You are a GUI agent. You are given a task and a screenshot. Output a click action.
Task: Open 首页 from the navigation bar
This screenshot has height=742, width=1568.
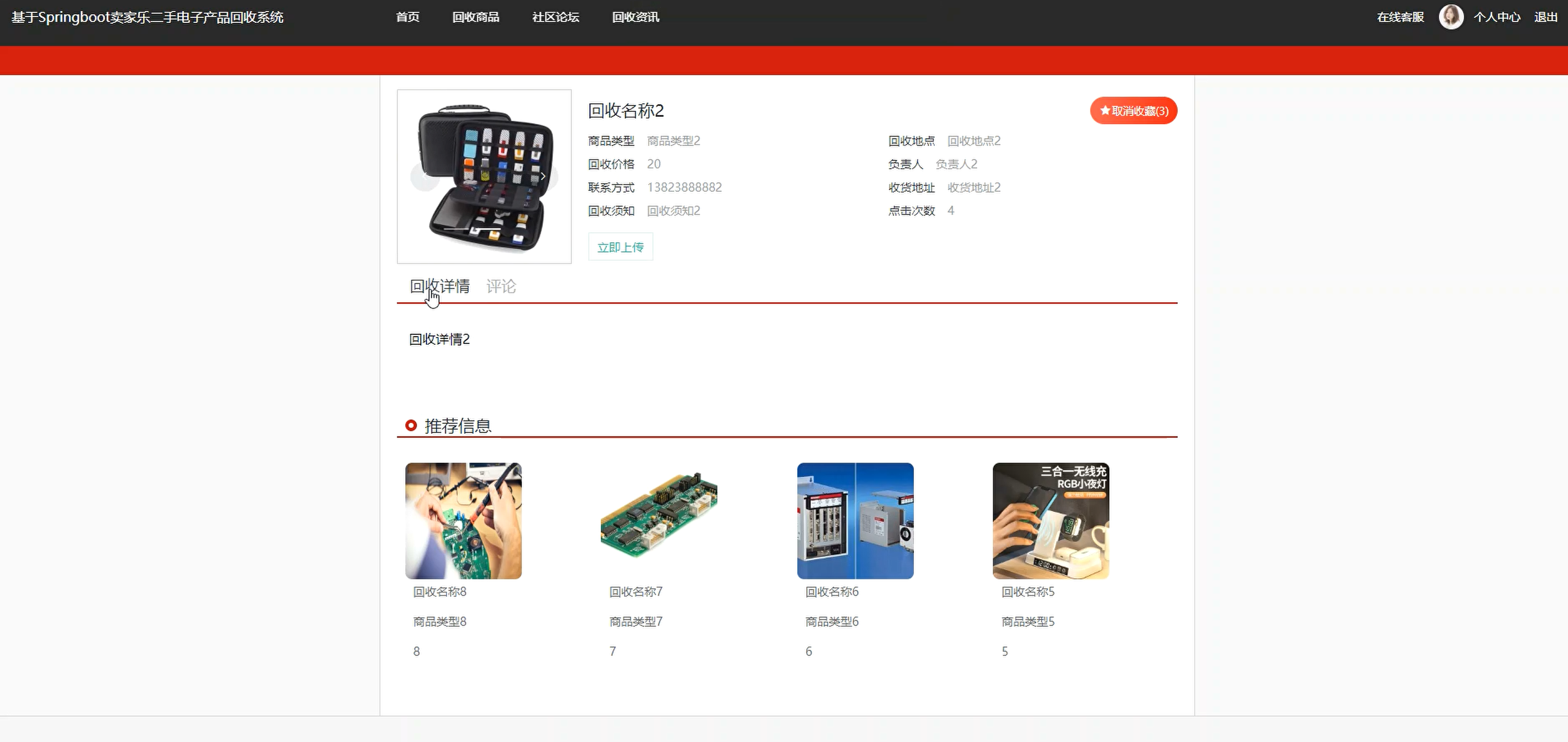click(407, 17)
